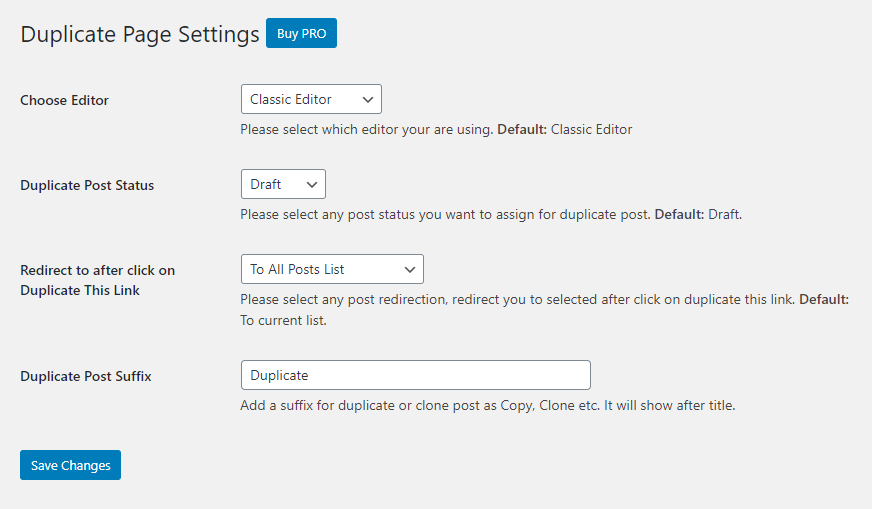Click the Duplicate Page Settings heading
872x509 pixels.
pos(140,34)
